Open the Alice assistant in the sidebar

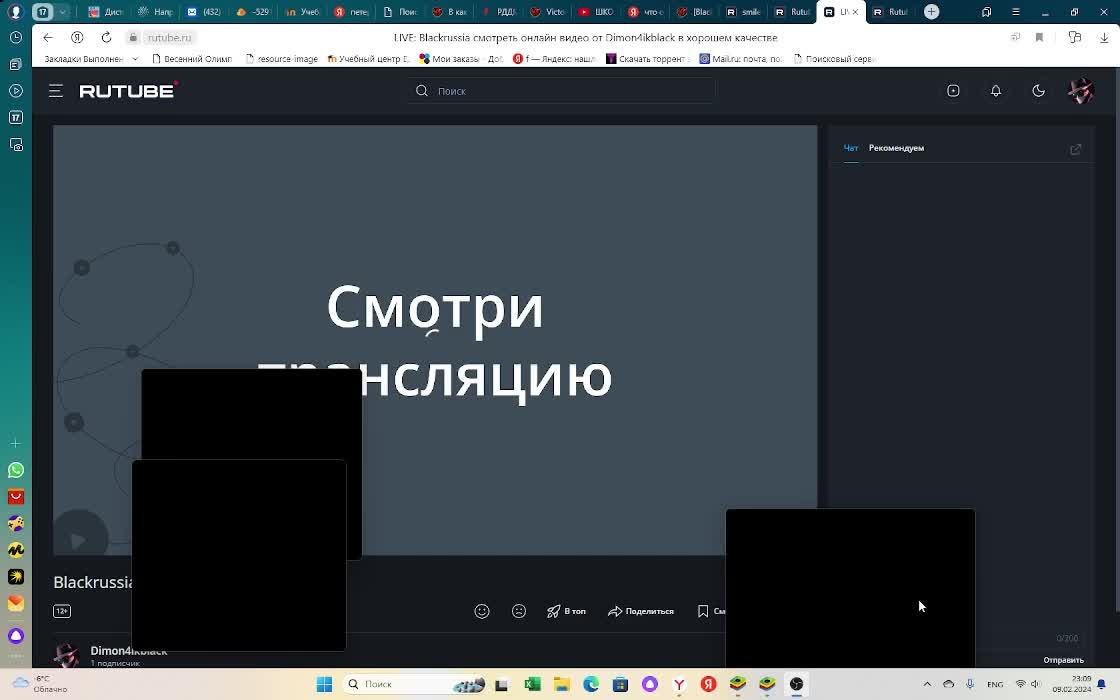pos(16,635)
